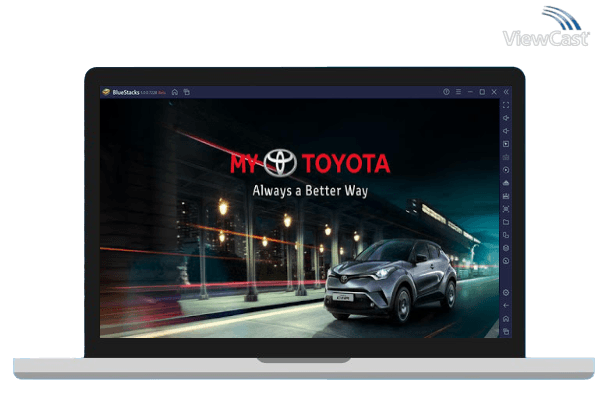Toggle fullscreen mode in sidebar
The image size is (602, 414).
[x=506, y=105]
